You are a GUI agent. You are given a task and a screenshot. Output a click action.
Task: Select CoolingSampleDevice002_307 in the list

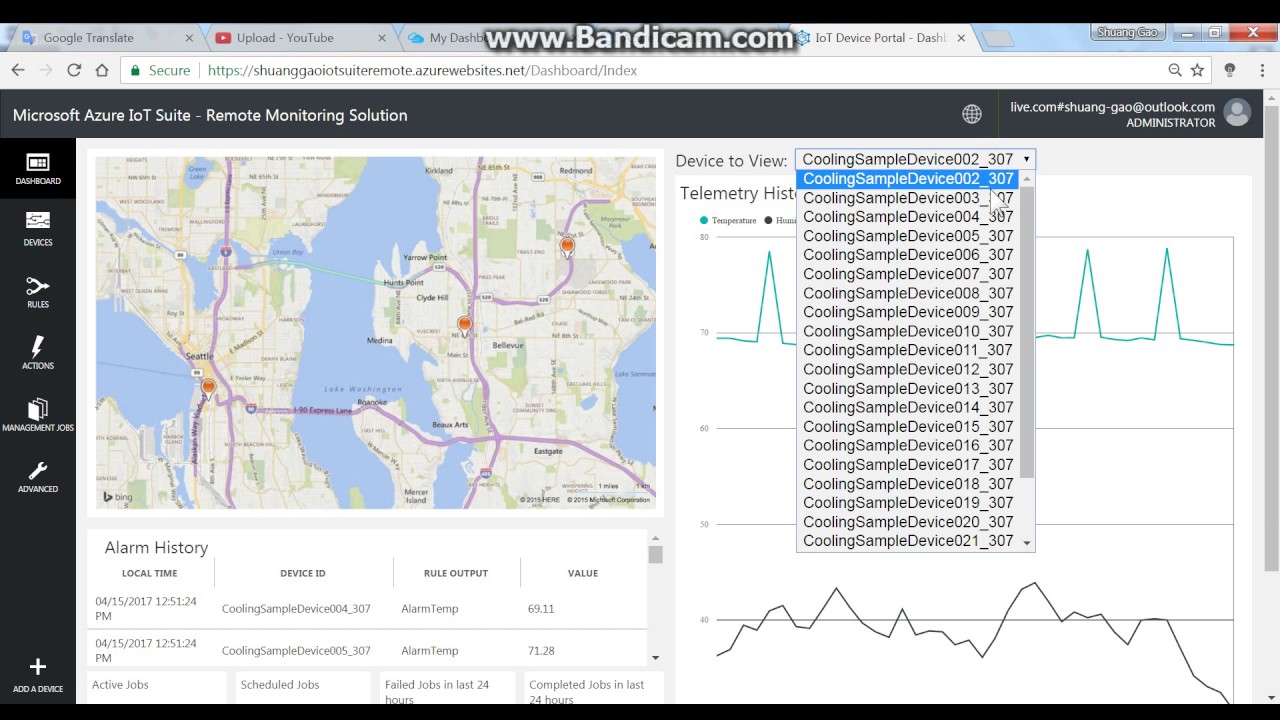click(908, 179)
